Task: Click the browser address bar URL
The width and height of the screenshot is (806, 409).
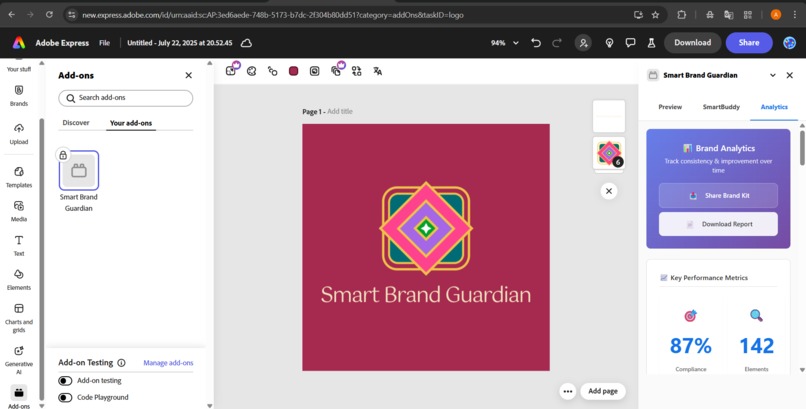Action: [272, 15]
